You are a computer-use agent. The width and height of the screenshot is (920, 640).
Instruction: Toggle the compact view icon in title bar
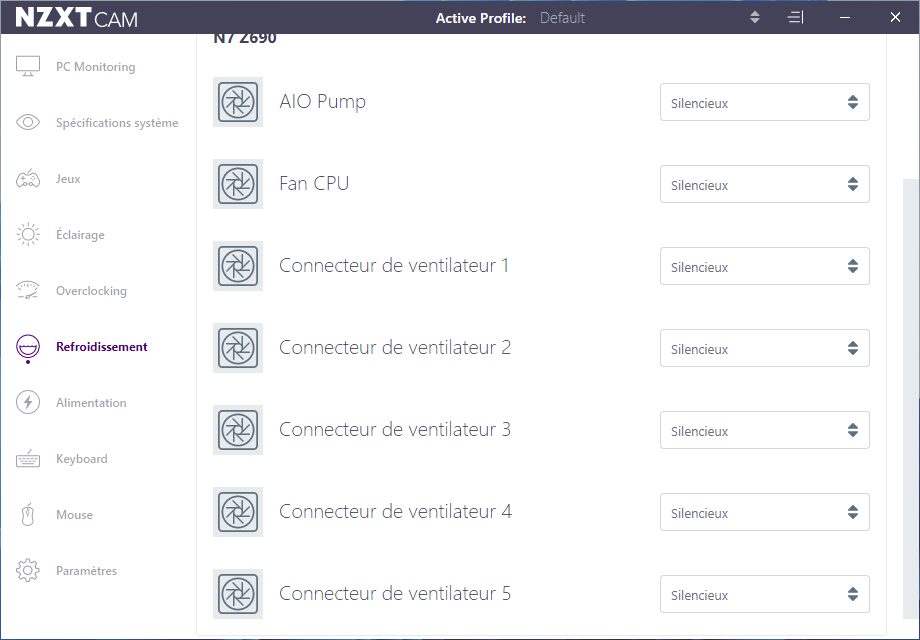point(795,18)
